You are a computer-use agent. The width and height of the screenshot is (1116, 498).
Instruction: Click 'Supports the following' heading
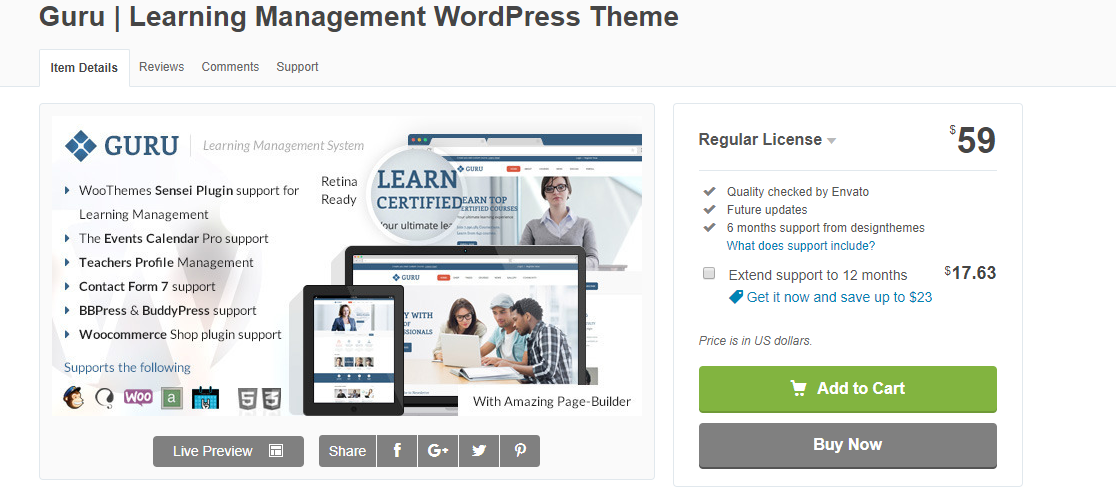[x=127, y=368]
